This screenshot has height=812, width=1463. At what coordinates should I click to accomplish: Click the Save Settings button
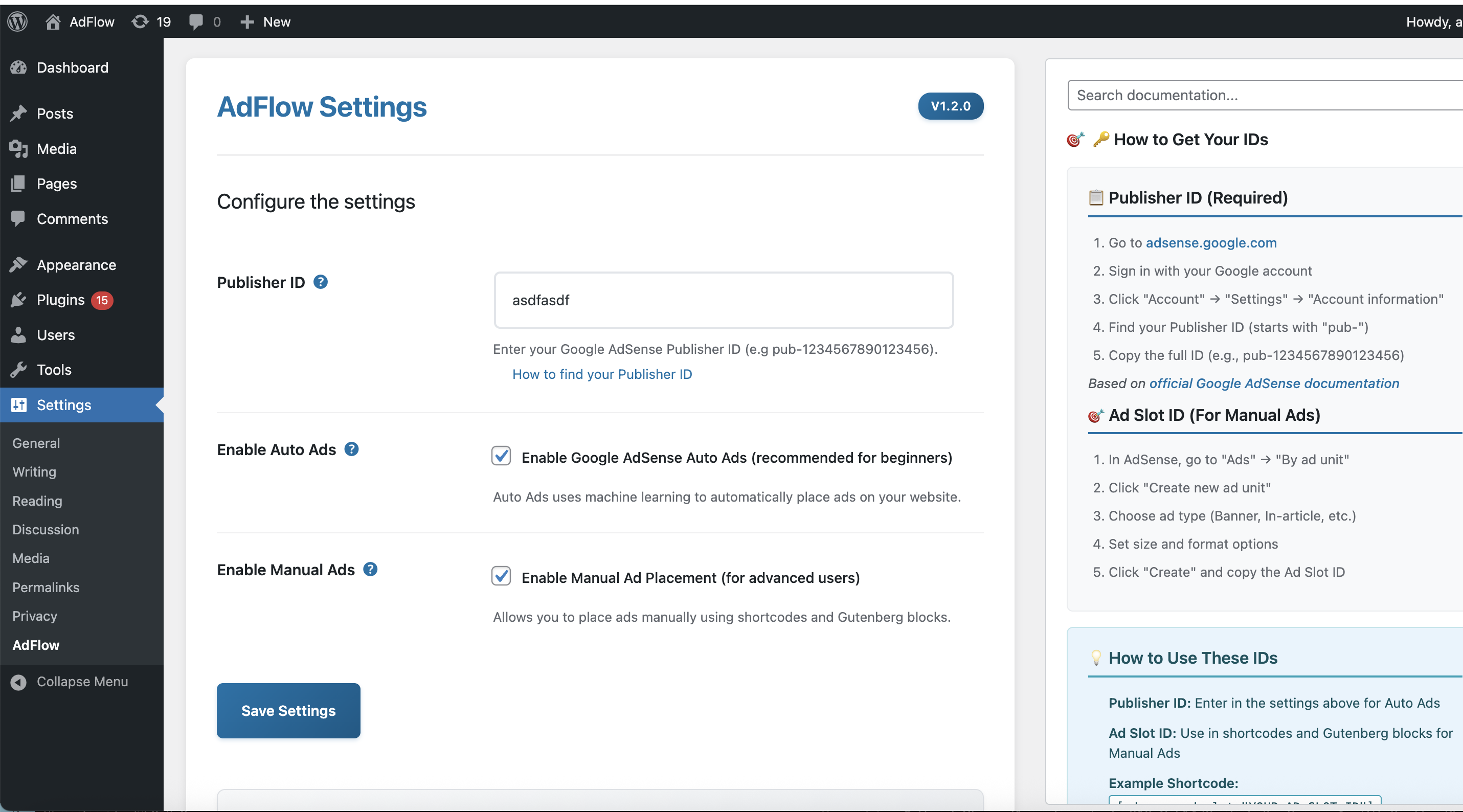[x=288, y=710]
